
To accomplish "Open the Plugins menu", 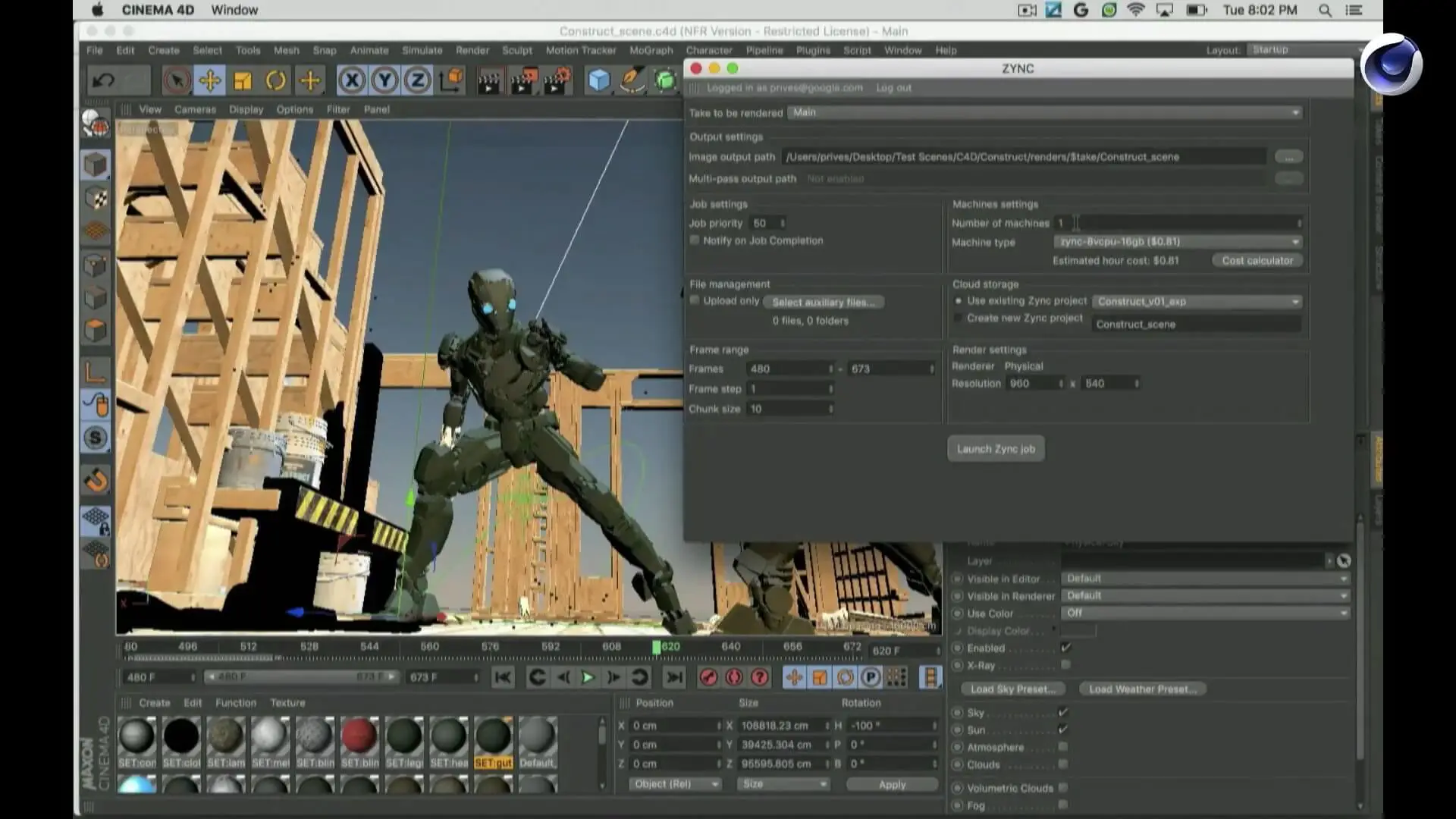I will click(813, 50).
